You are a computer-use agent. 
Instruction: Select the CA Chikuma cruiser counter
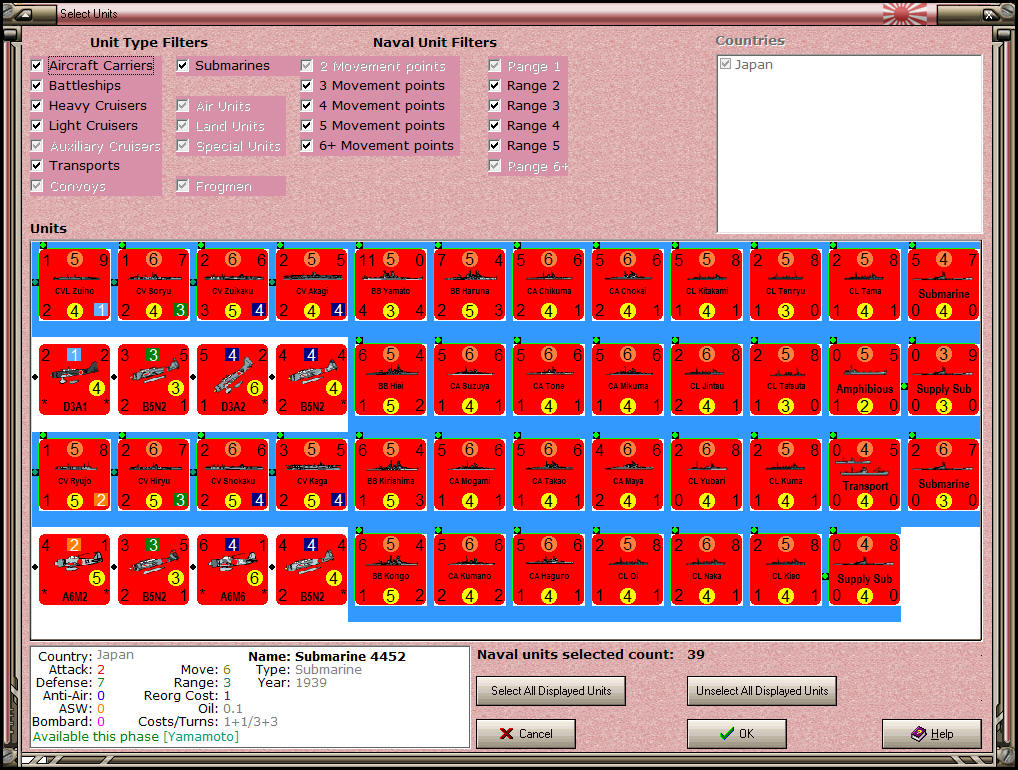(x=549, y=285)
